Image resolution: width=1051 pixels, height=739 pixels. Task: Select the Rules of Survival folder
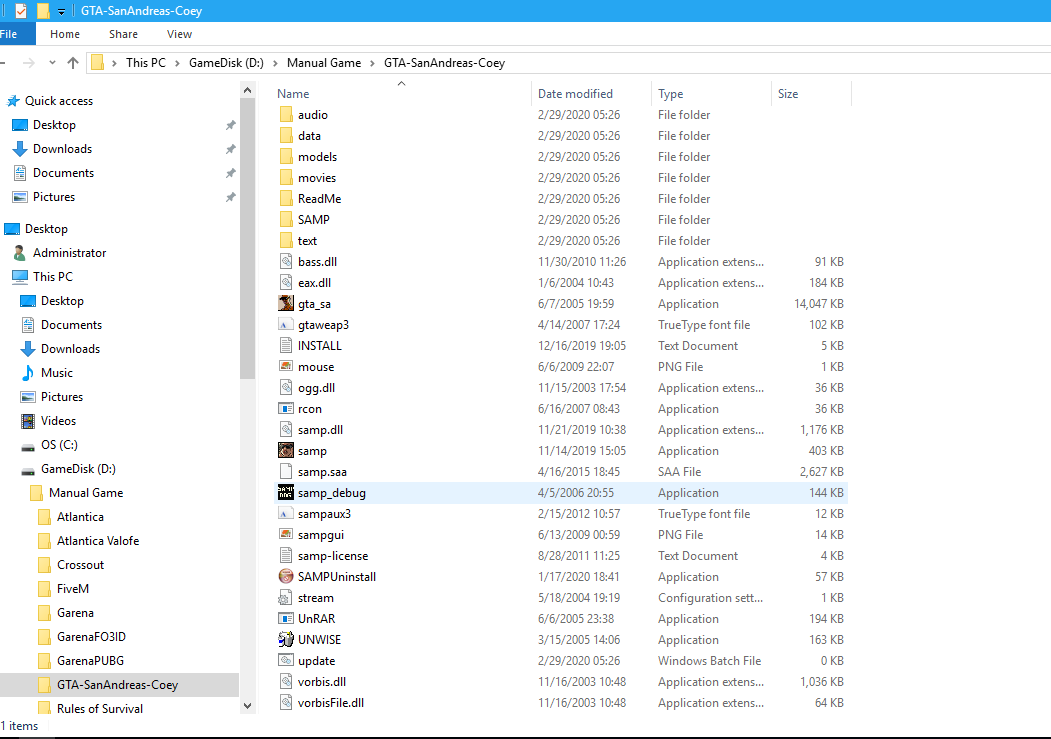tap(100, 708)
